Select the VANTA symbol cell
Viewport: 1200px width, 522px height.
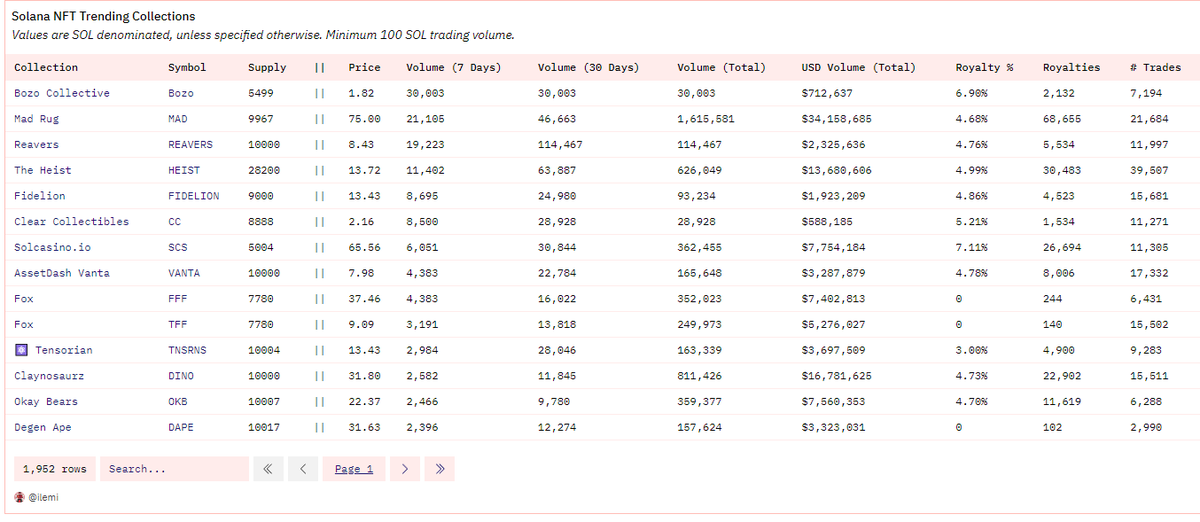(x=184, y=273)
